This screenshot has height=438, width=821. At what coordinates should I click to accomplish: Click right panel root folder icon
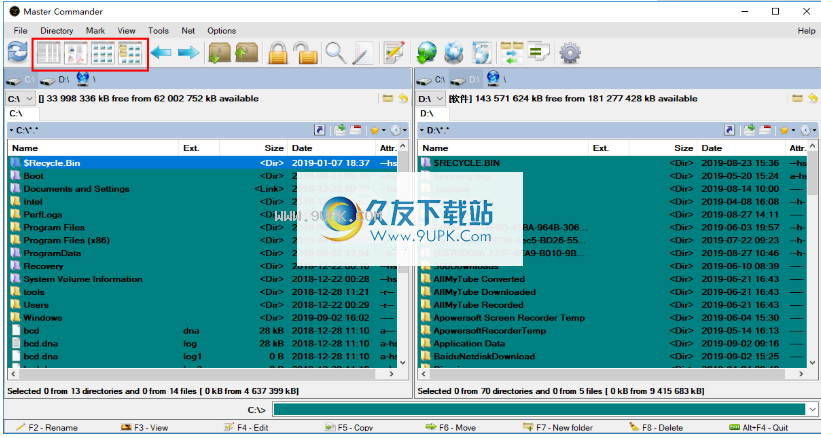point(797,98)
